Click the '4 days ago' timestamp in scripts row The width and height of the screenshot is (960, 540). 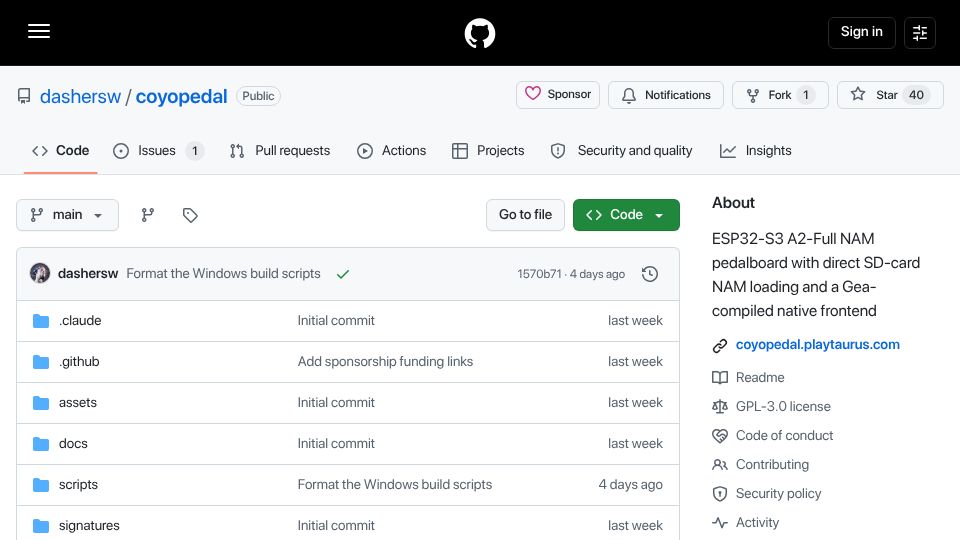click(x=631, y=485)
